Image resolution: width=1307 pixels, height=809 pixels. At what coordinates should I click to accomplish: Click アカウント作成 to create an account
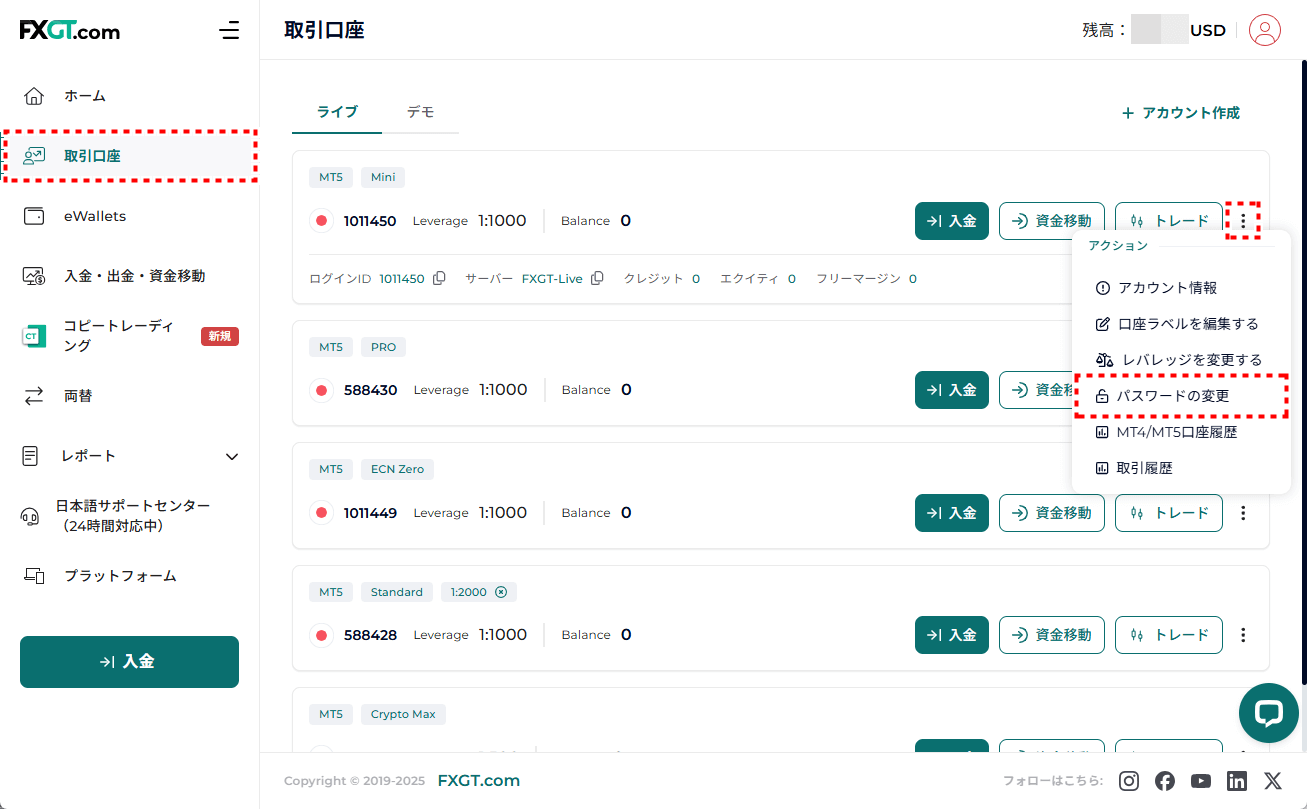(x=1180, y=113)
